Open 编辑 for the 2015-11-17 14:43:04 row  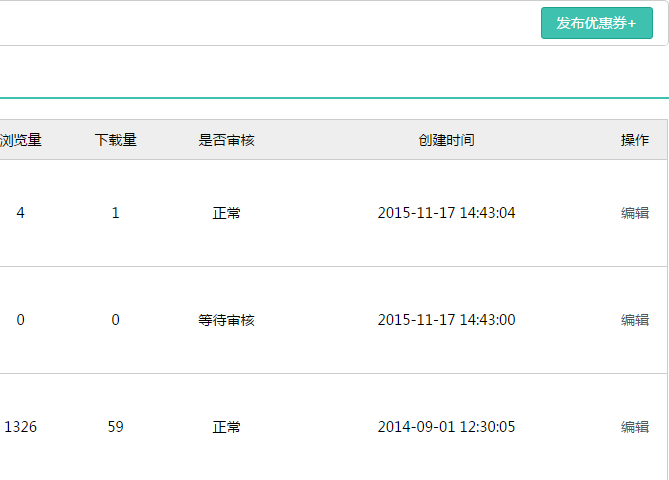click(635, 213)
